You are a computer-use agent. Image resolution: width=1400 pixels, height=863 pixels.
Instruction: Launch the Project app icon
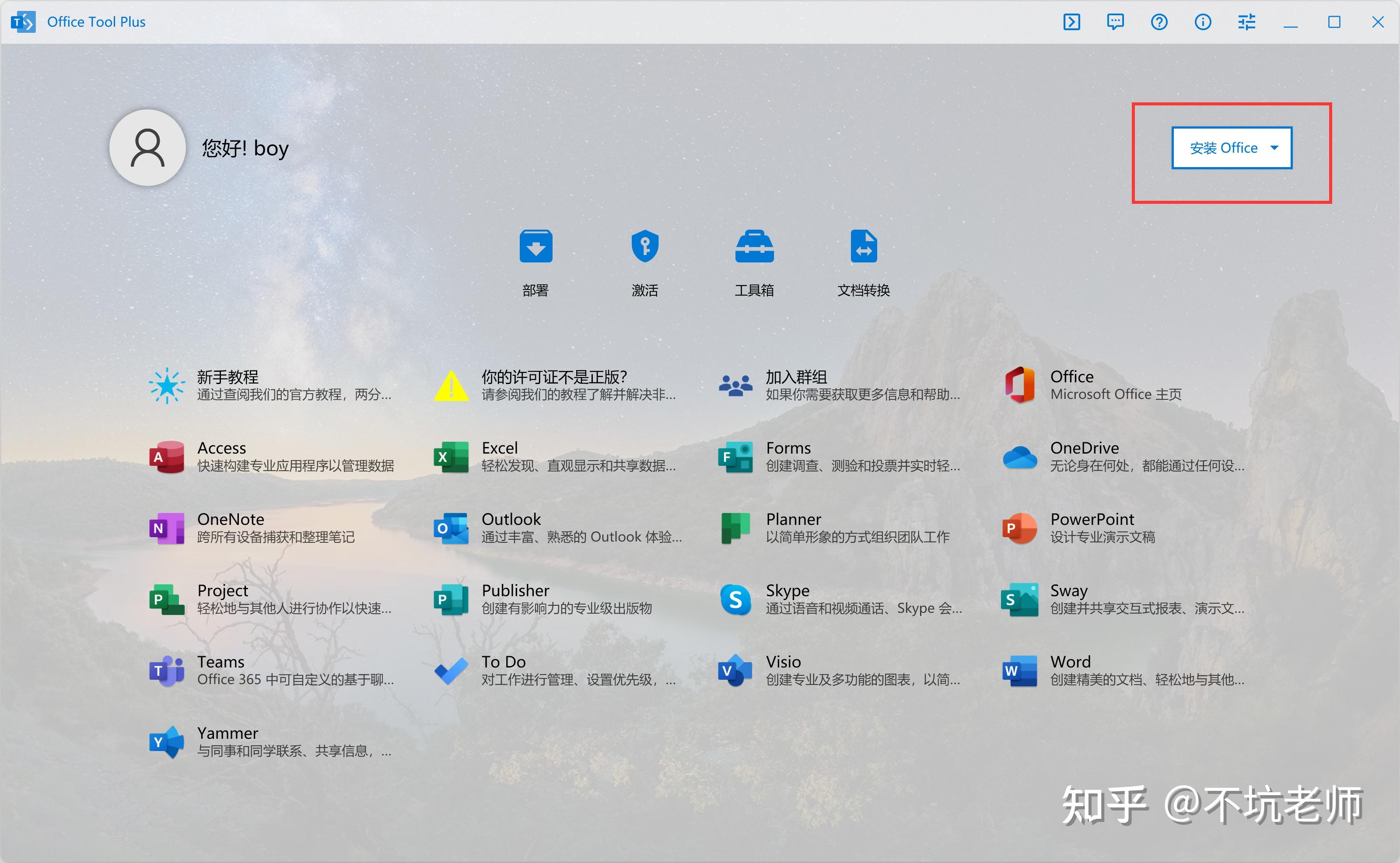[167, 599]
